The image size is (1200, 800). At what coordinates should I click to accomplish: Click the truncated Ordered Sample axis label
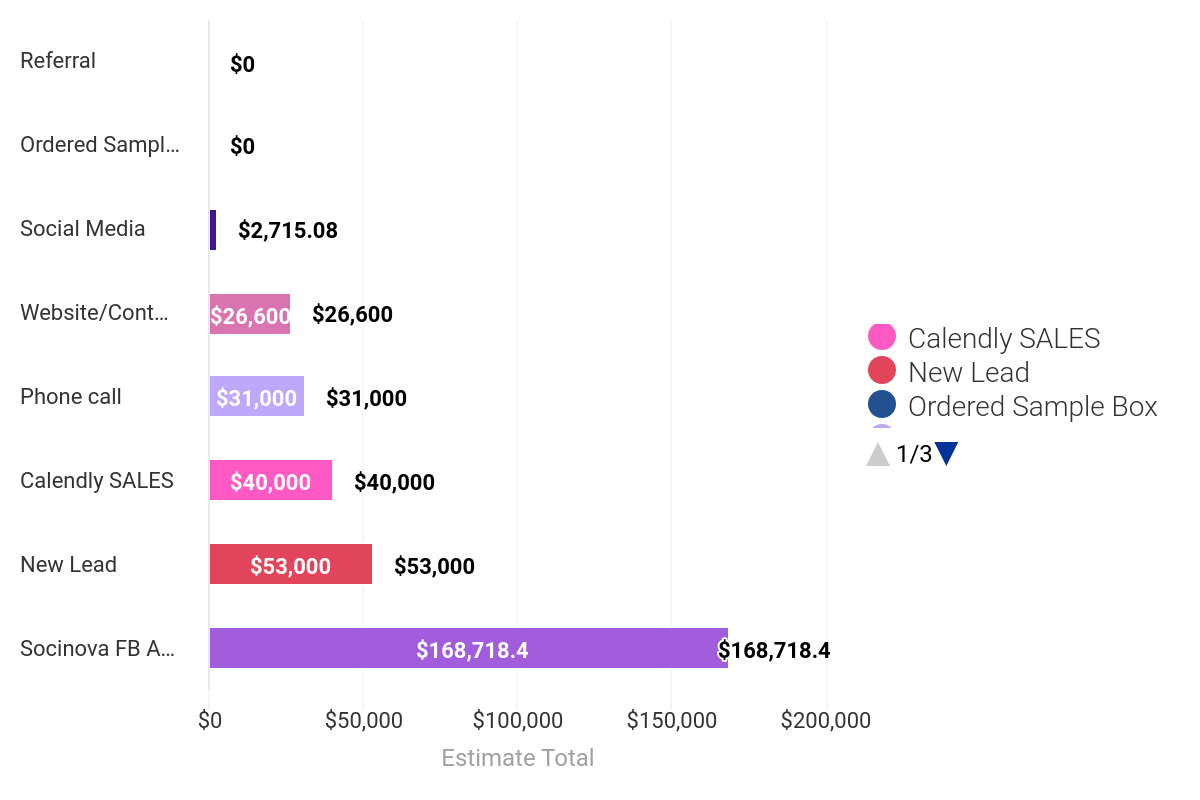100,145
